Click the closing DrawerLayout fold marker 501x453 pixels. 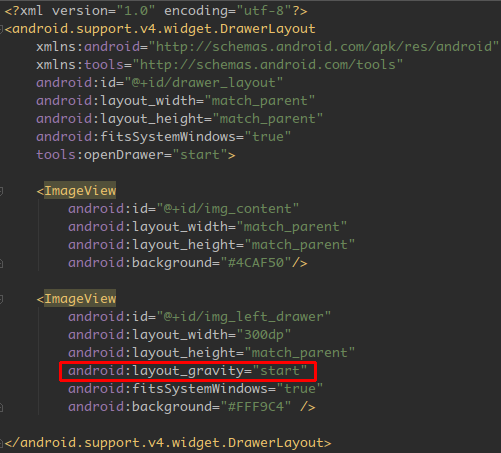1,443
